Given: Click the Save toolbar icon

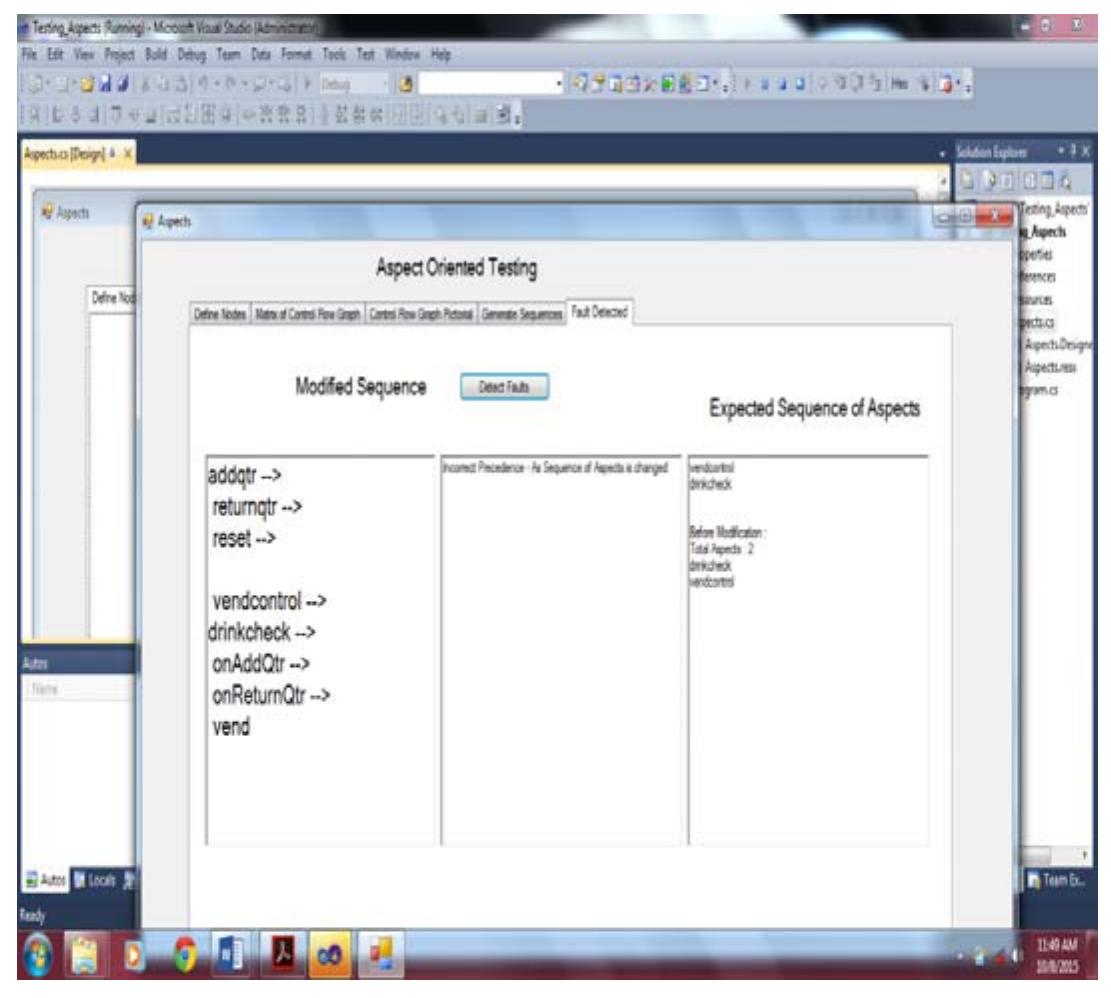Looking at the screenshot, I should click(105, 84).
